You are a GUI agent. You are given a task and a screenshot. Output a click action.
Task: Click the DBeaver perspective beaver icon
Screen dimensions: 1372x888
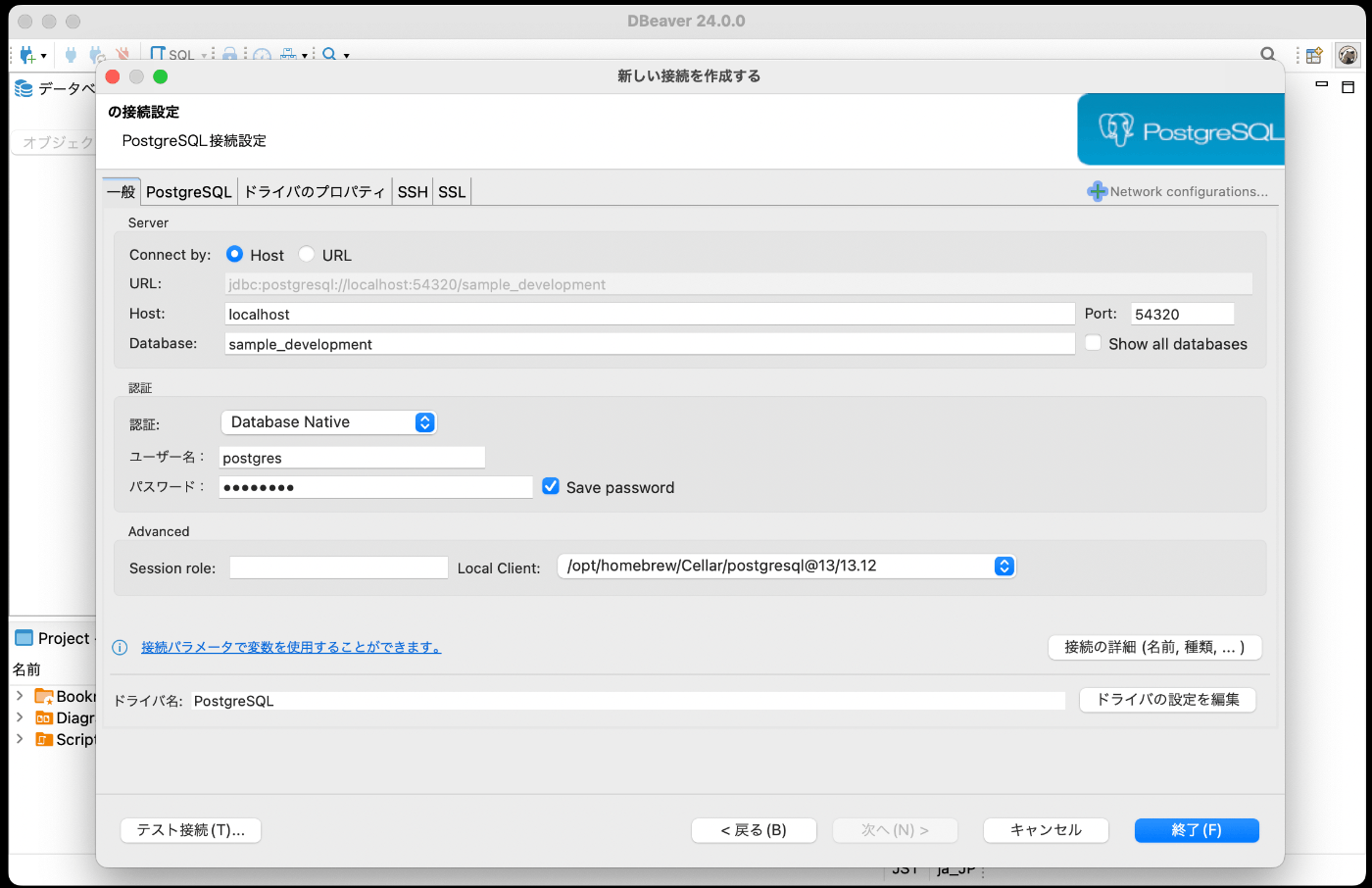tap(1348, 55)
